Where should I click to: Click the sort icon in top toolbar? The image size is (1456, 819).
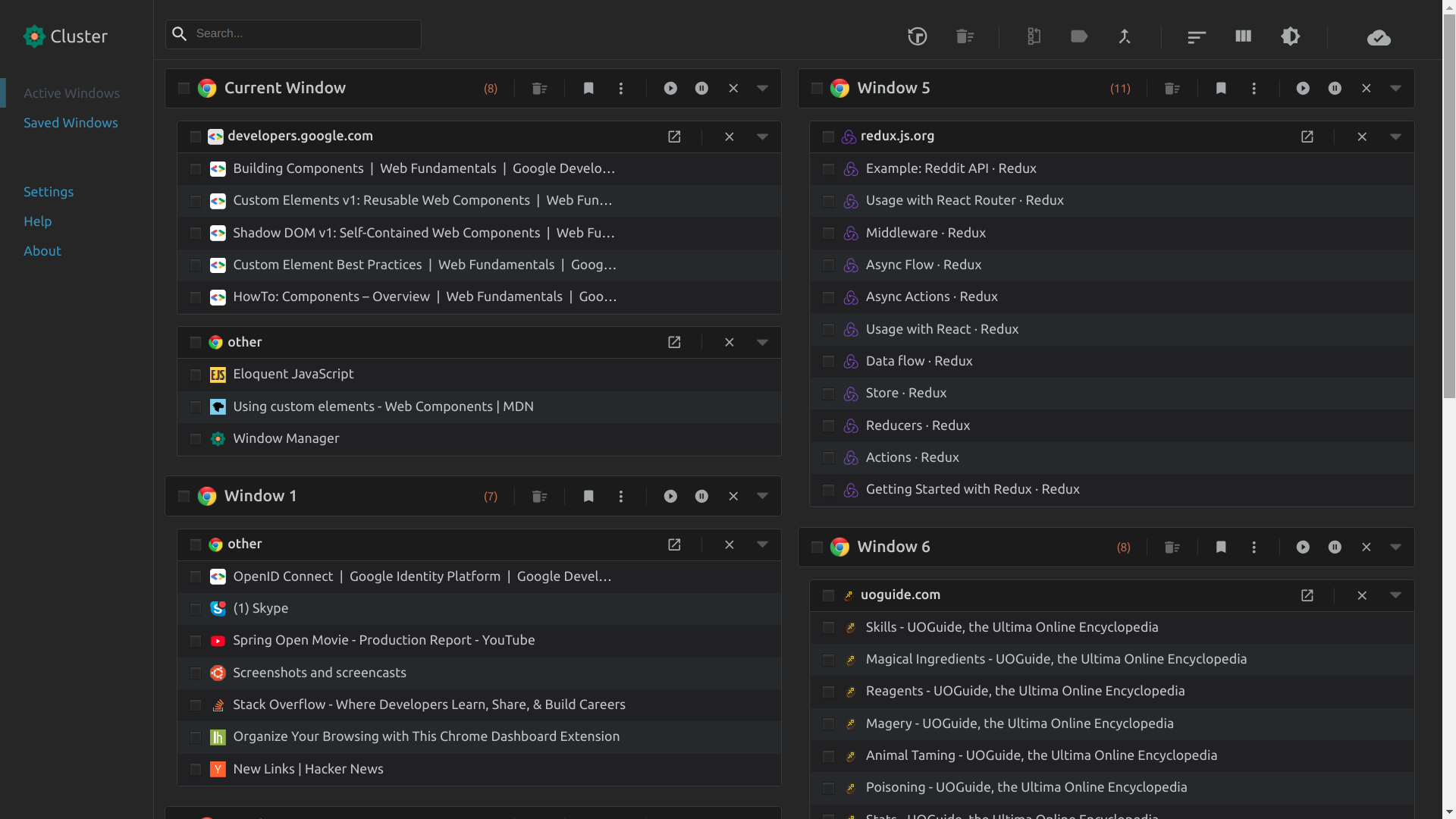pos(1197,36)
